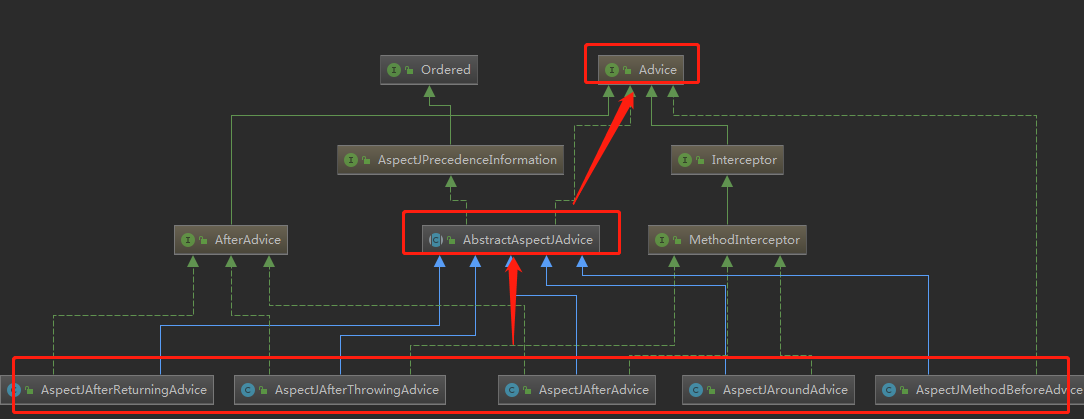Select the Advice interface node
The height and width of the screenshot is (419, 1084).
pyautogui.click(x=641, y=70)
